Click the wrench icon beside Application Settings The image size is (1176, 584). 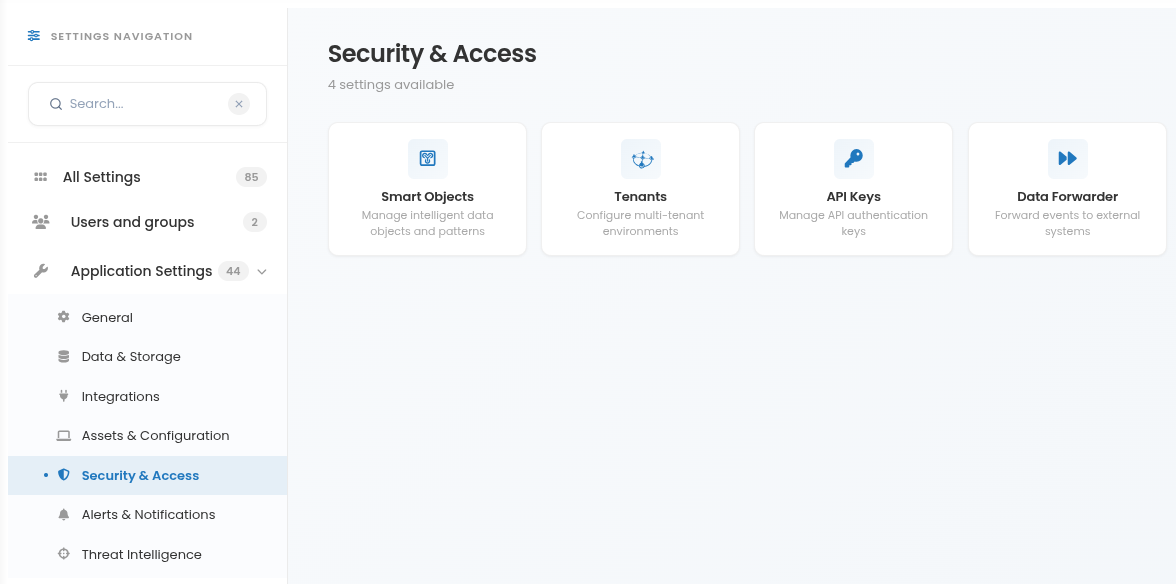[40, 271]
